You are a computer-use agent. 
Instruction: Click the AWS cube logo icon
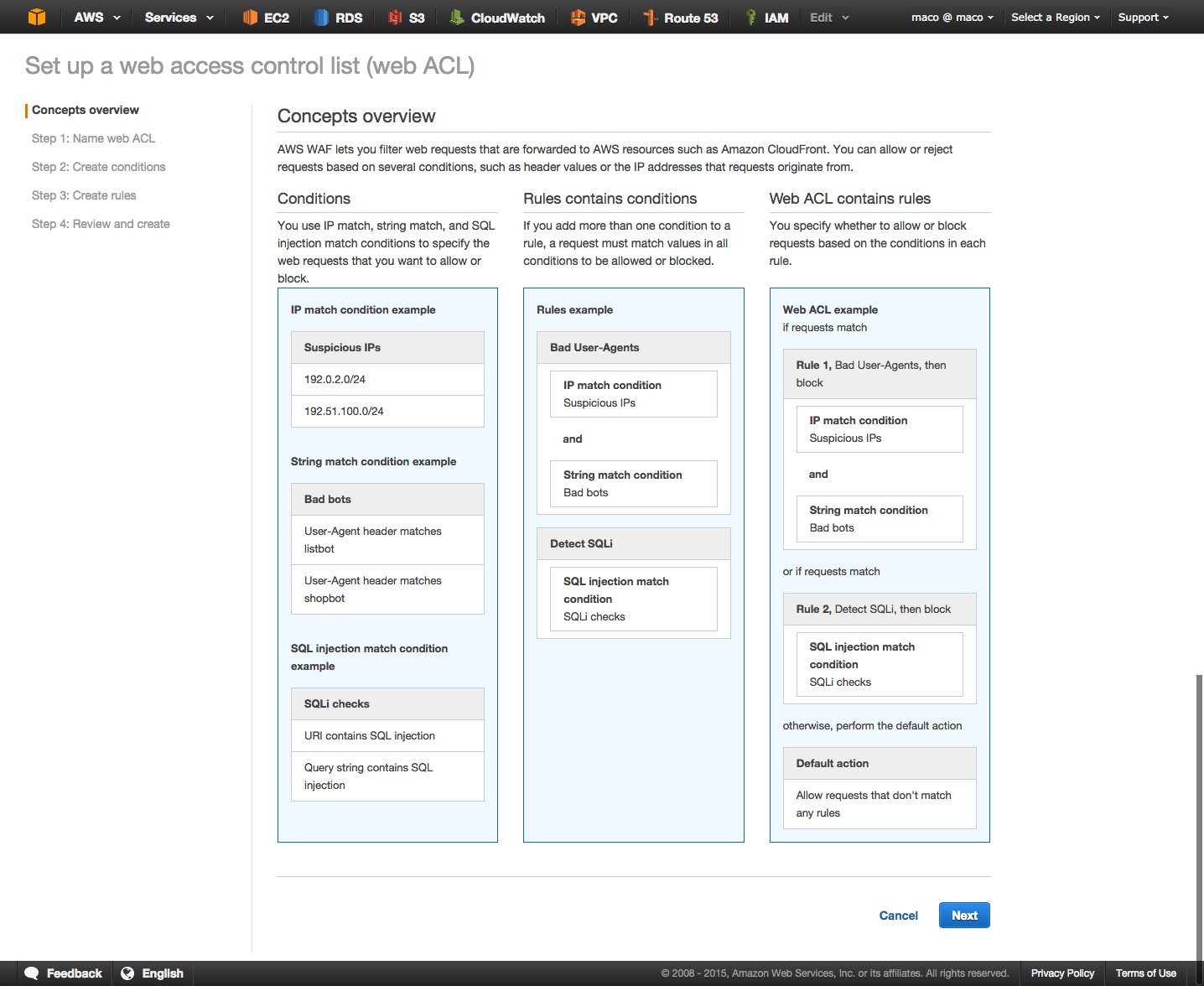[x=36, y=17]
